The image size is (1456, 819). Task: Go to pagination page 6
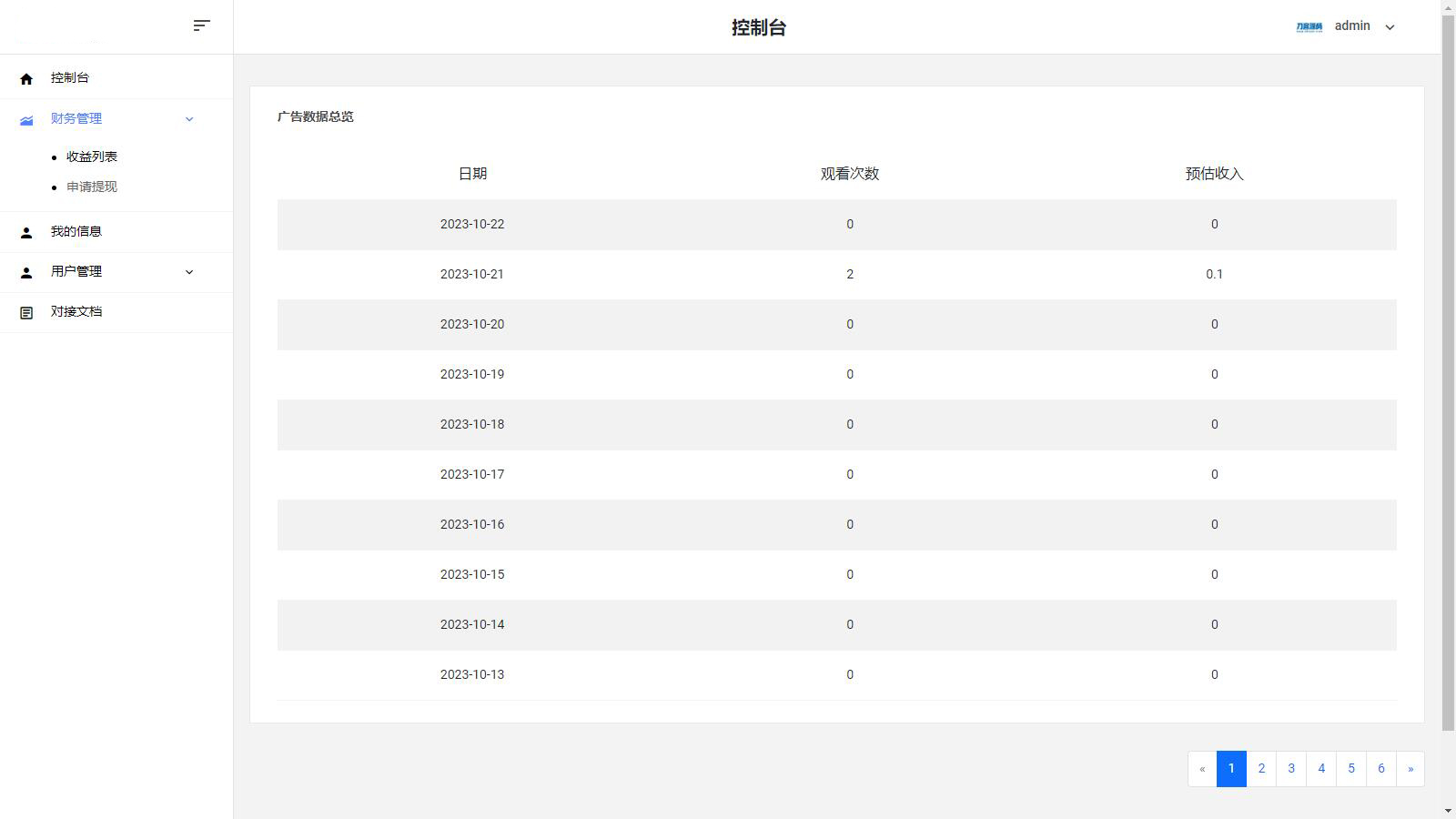pos(1380,769)
